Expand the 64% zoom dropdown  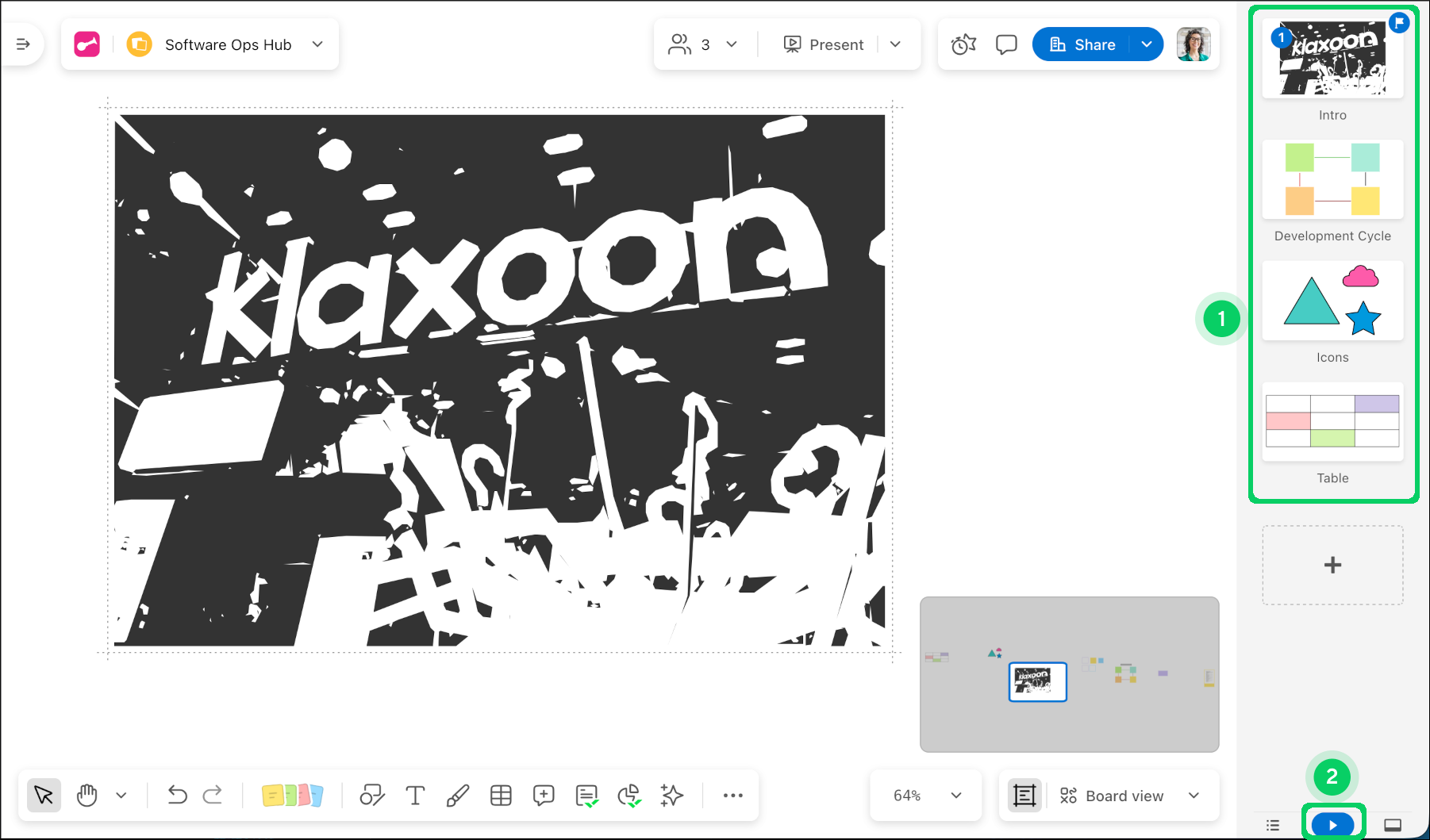coord(925,796)
